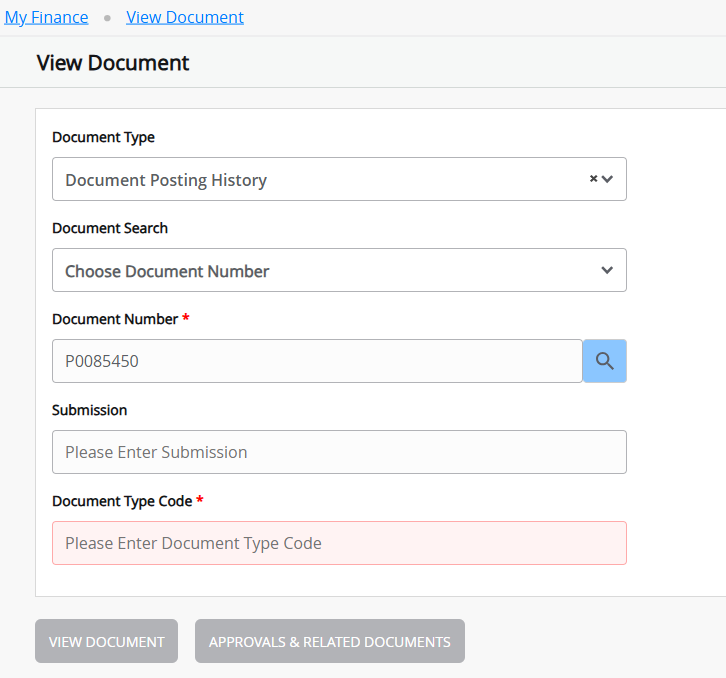Focus the Please Enter Submission field
Screen dimensions: 726x678
pos(339,452)
